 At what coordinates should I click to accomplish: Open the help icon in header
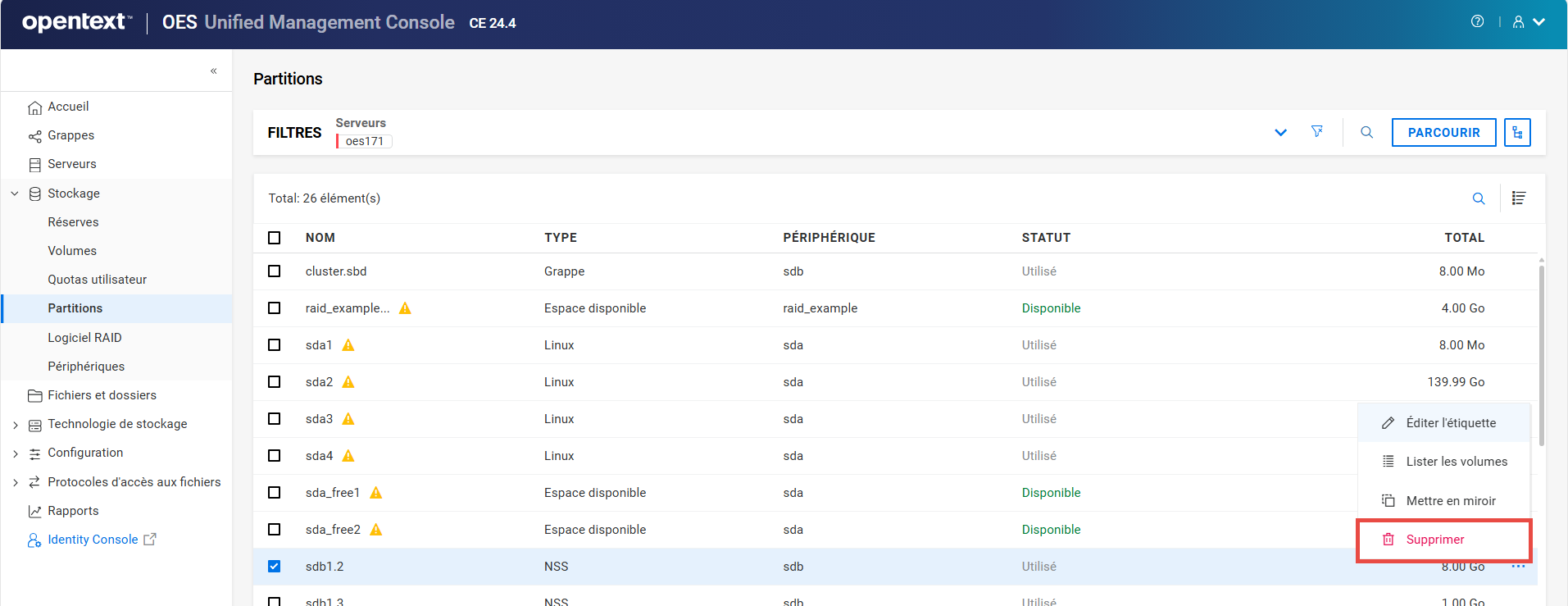pyautogui.click(x=1477, y=22)
